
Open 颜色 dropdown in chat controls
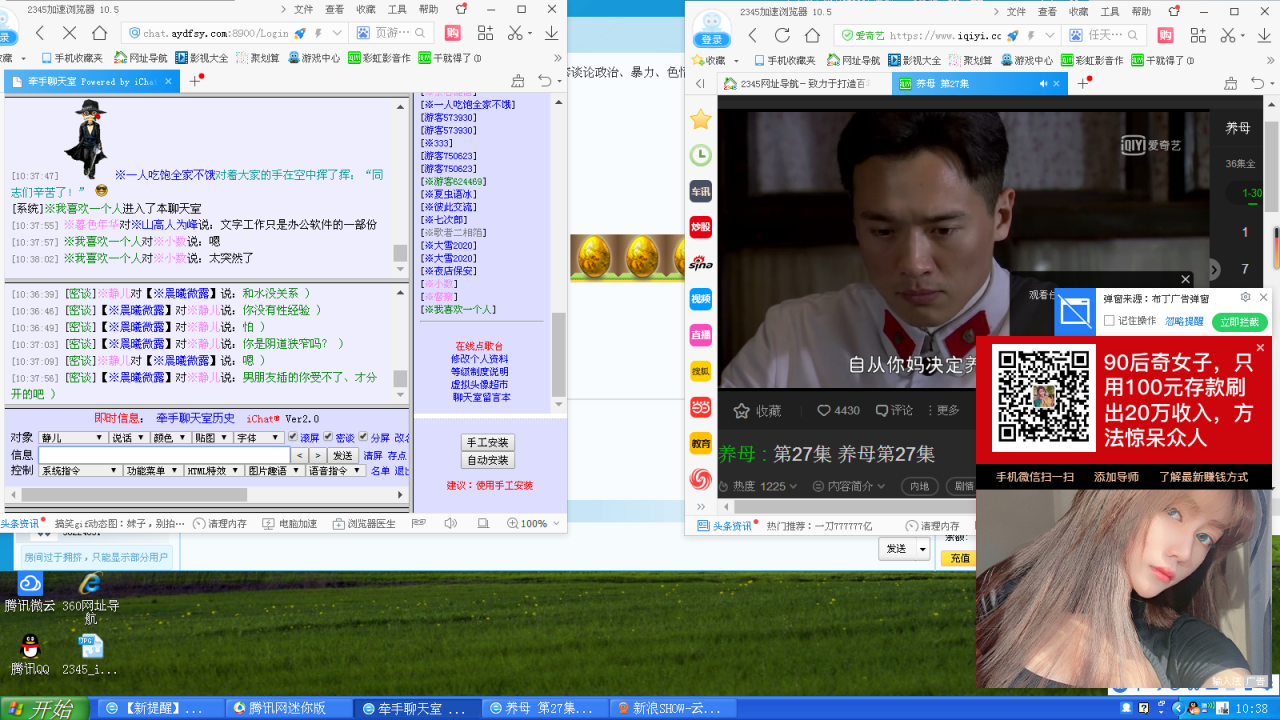[x=169, y=438]
